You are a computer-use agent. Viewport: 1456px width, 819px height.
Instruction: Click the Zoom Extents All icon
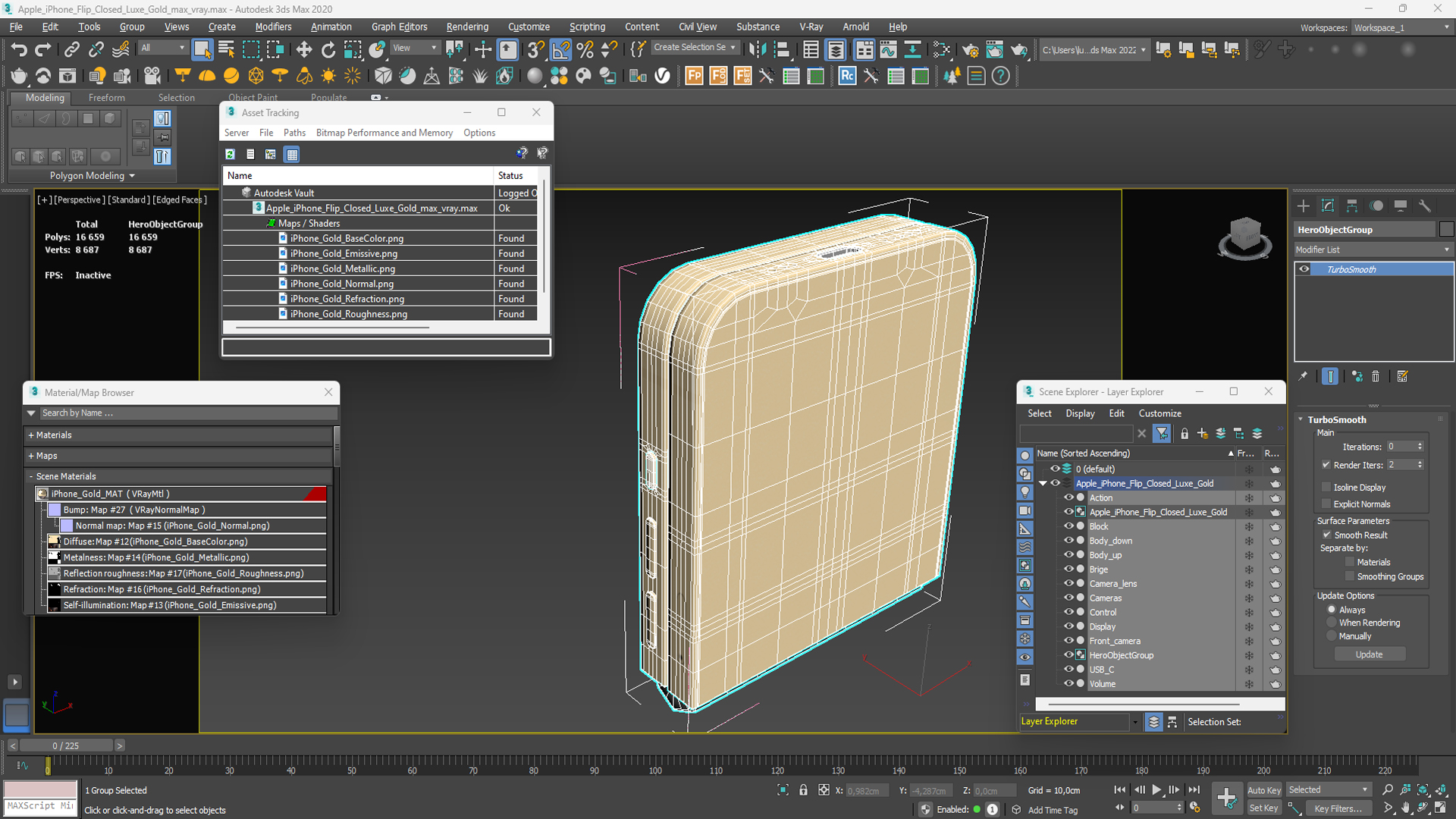pos(1442,789)
